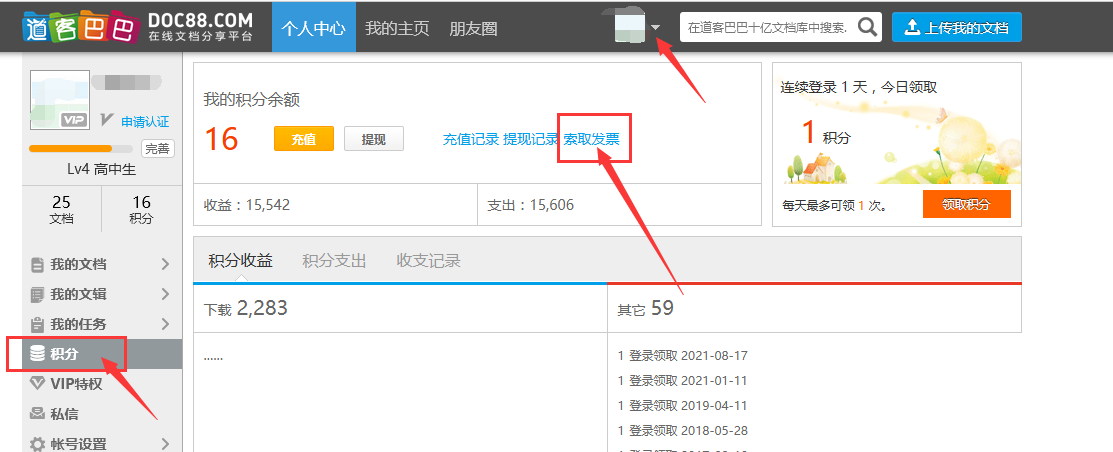Click the 我的文档 document icon
Viewport: 1113px width, 452px height.
(x=38, y=265)
